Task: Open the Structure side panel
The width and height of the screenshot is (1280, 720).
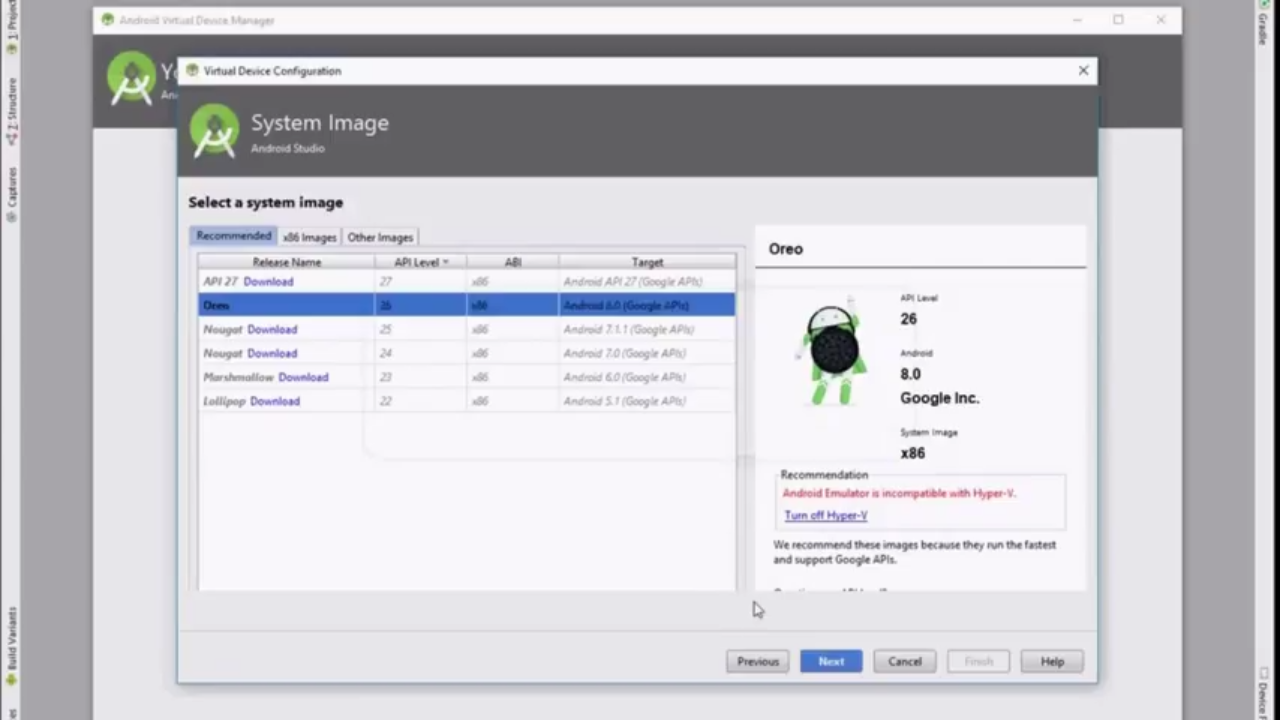Action: tap(12, 111)
